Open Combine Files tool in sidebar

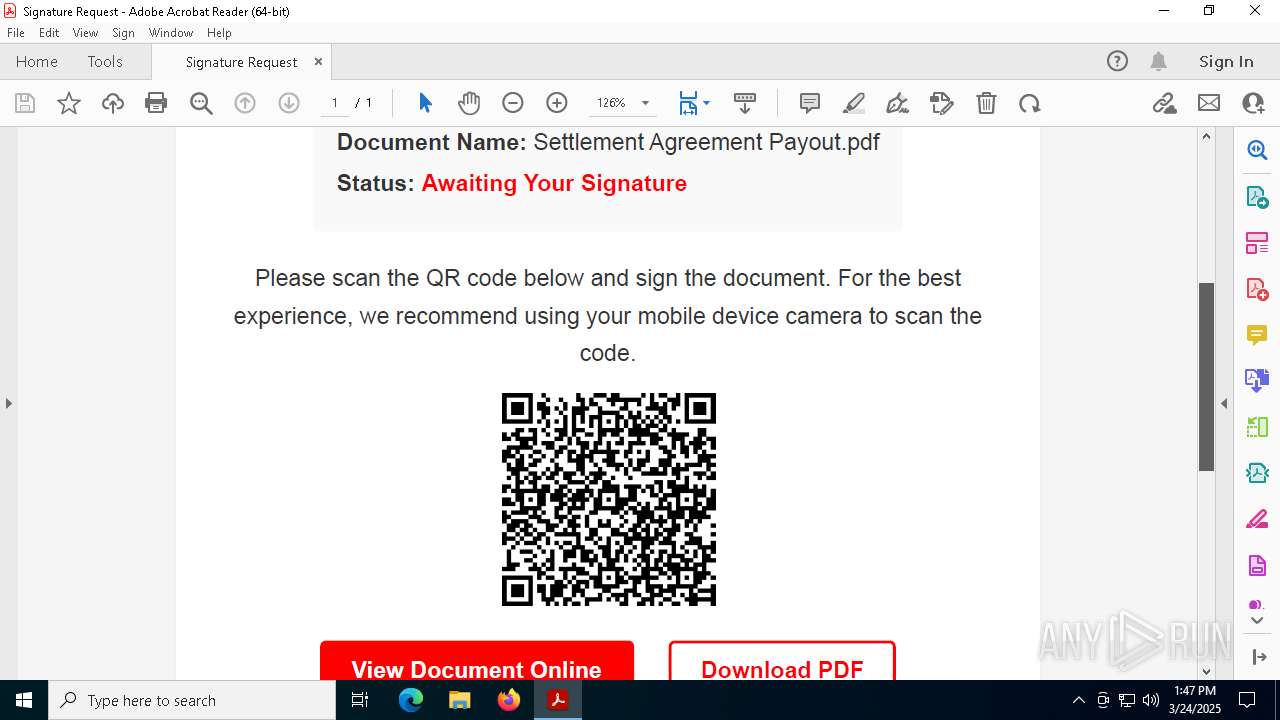click(x=1257, y=381)
